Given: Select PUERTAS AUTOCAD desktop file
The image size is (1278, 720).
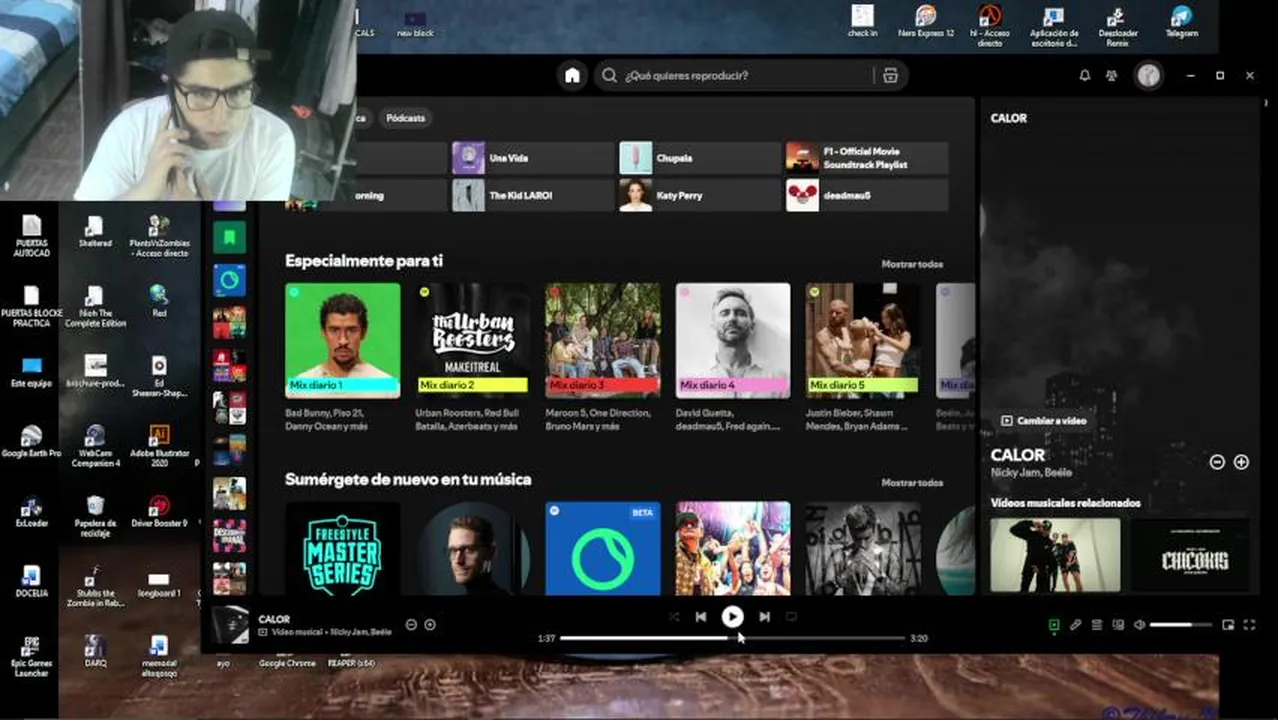Looking at the screenshot, I should (31, 236).
